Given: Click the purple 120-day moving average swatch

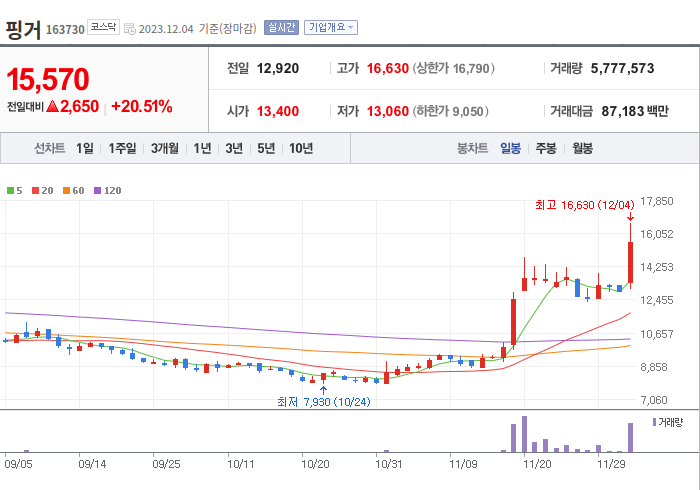Looking at the screenshot, I should pyautogui.click(x=97, y=191).
